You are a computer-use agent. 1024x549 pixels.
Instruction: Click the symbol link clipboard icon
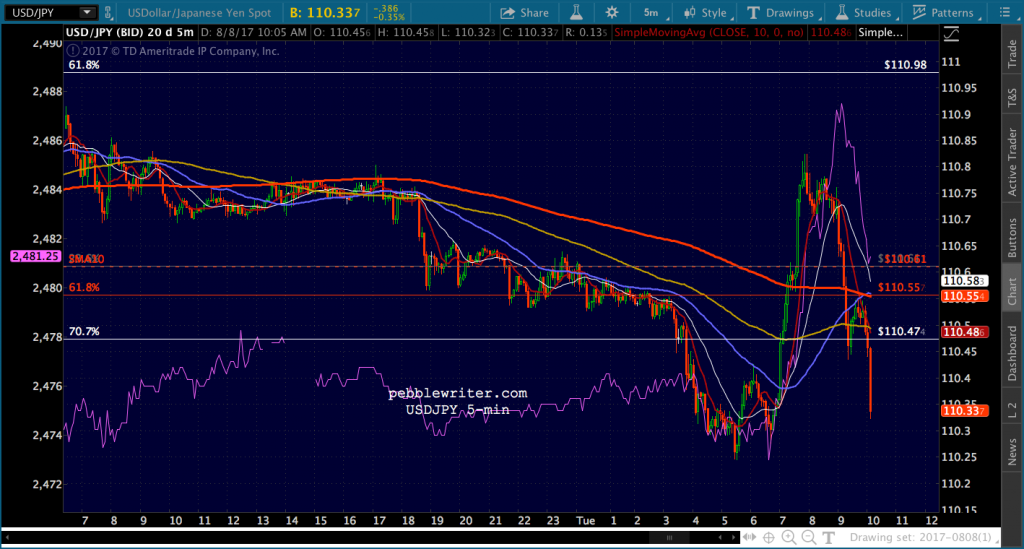pos(108,12)
